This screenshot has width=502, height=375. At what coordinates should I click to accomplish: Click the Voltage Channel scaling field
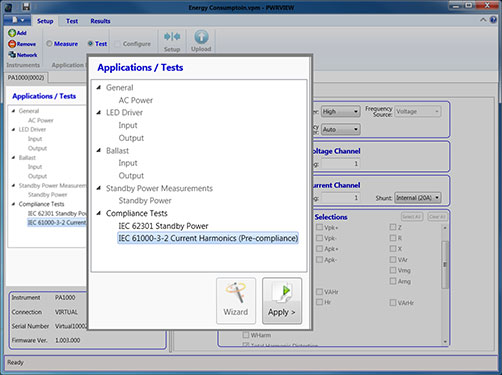click(x=340, y=164)
